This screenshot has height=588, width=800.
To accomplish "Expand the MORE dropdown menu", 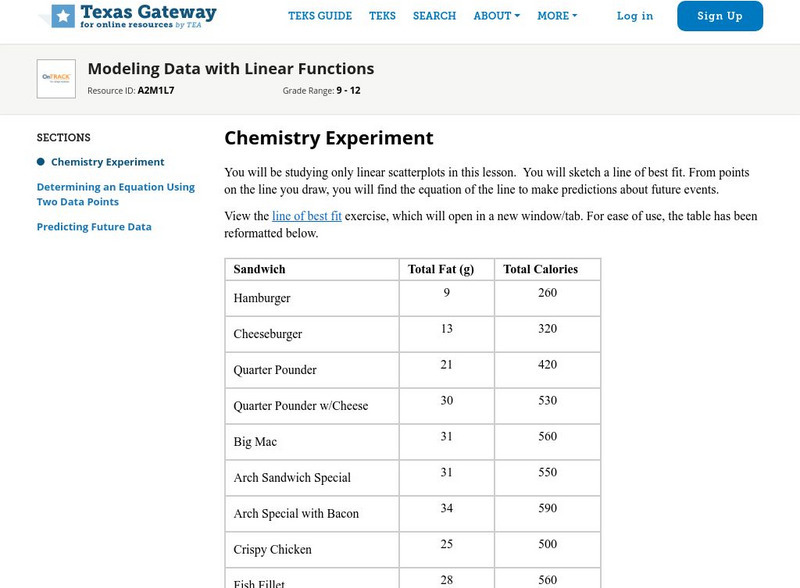I will click(557, 16).
